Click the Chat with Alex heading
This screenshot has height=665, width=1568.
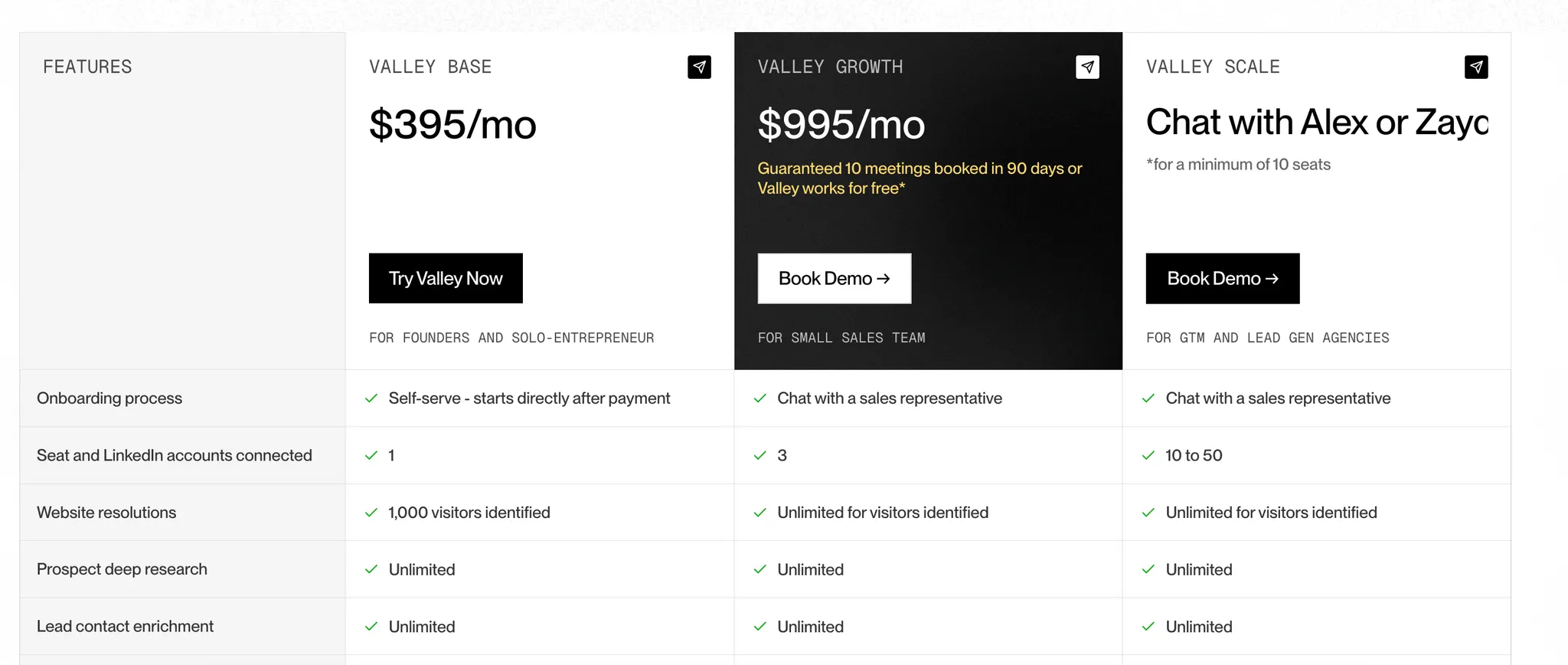1317,123
